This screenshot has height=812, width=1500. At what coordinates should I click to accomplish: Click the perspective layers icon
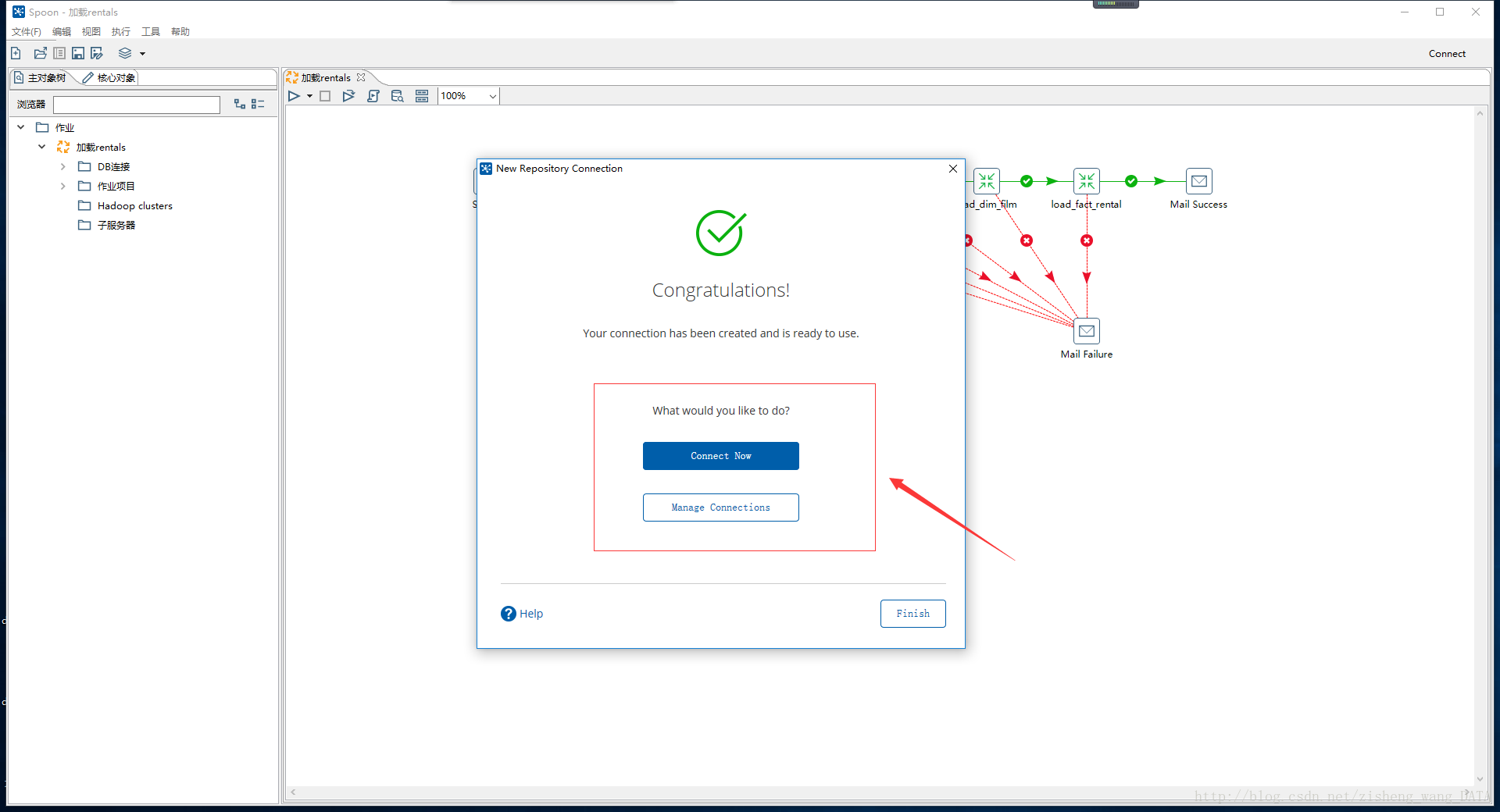tap(125, 53)
